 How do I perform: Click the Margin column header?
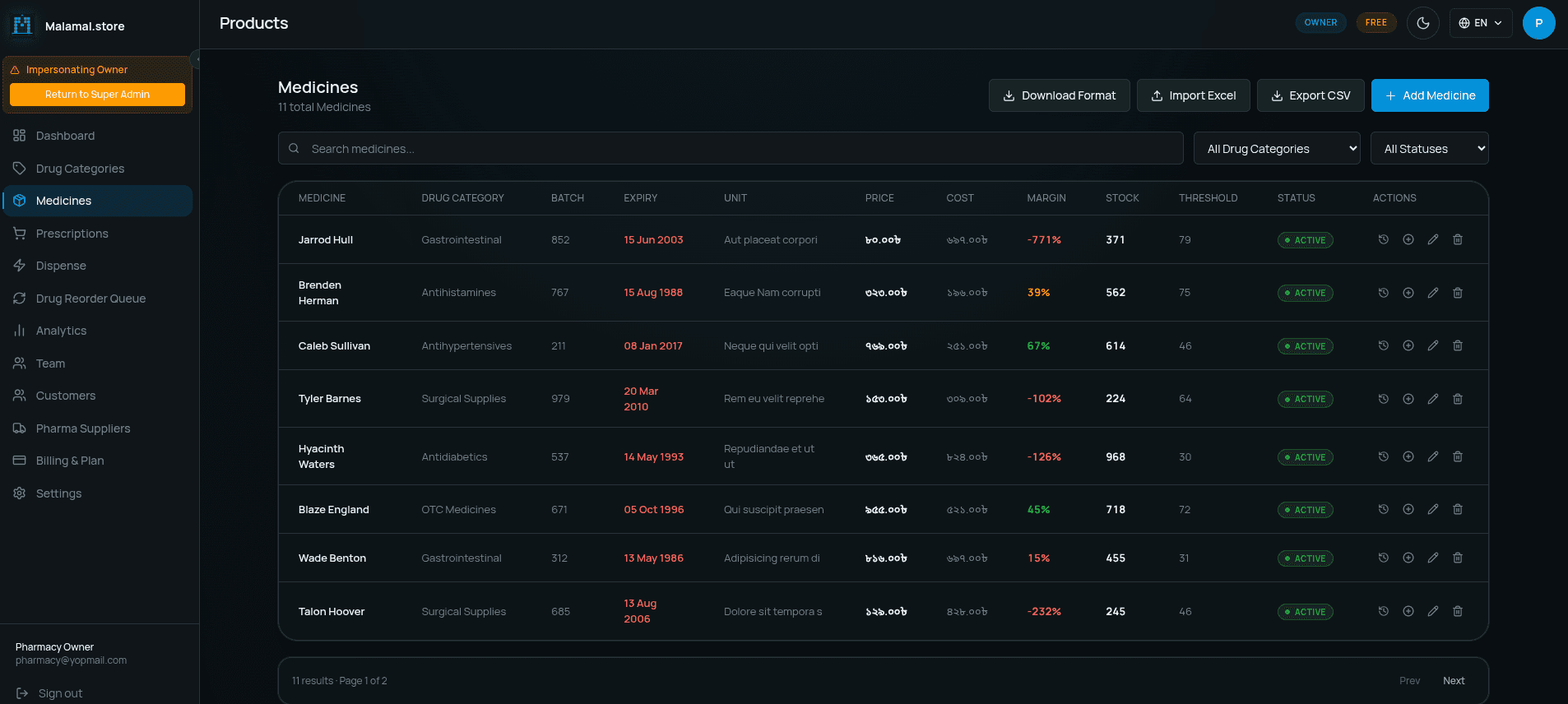pos(1046,198)
